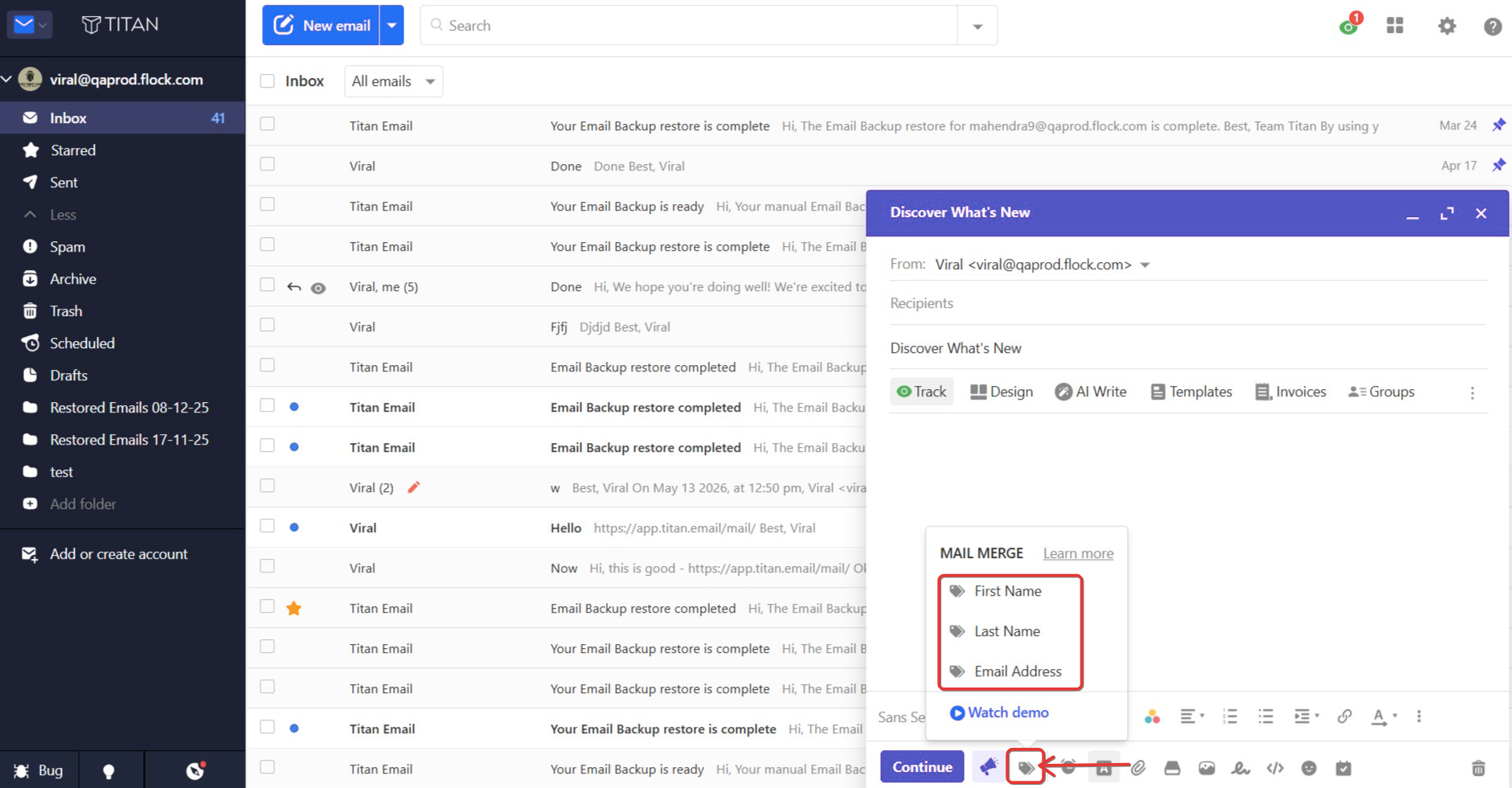
Task: Select the checkbox for the Viral (2) thread
Action: point(268,486)
